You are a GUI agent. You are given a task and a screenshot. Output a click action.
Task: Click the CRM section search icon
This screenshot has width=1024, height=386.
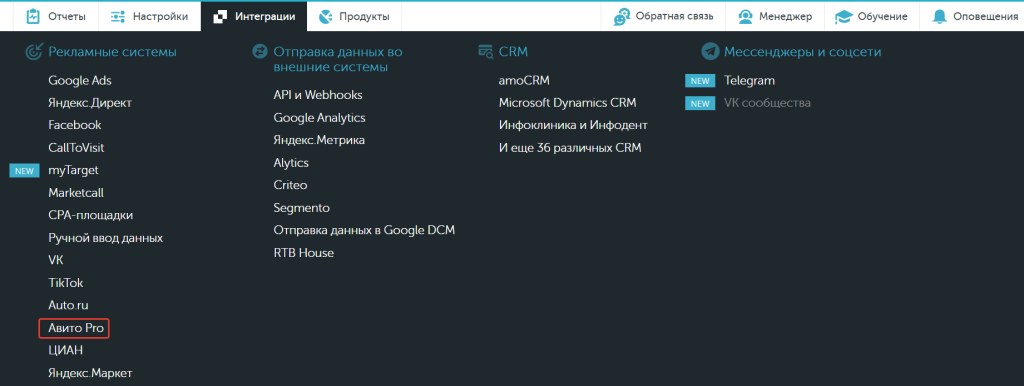(486, 52)
